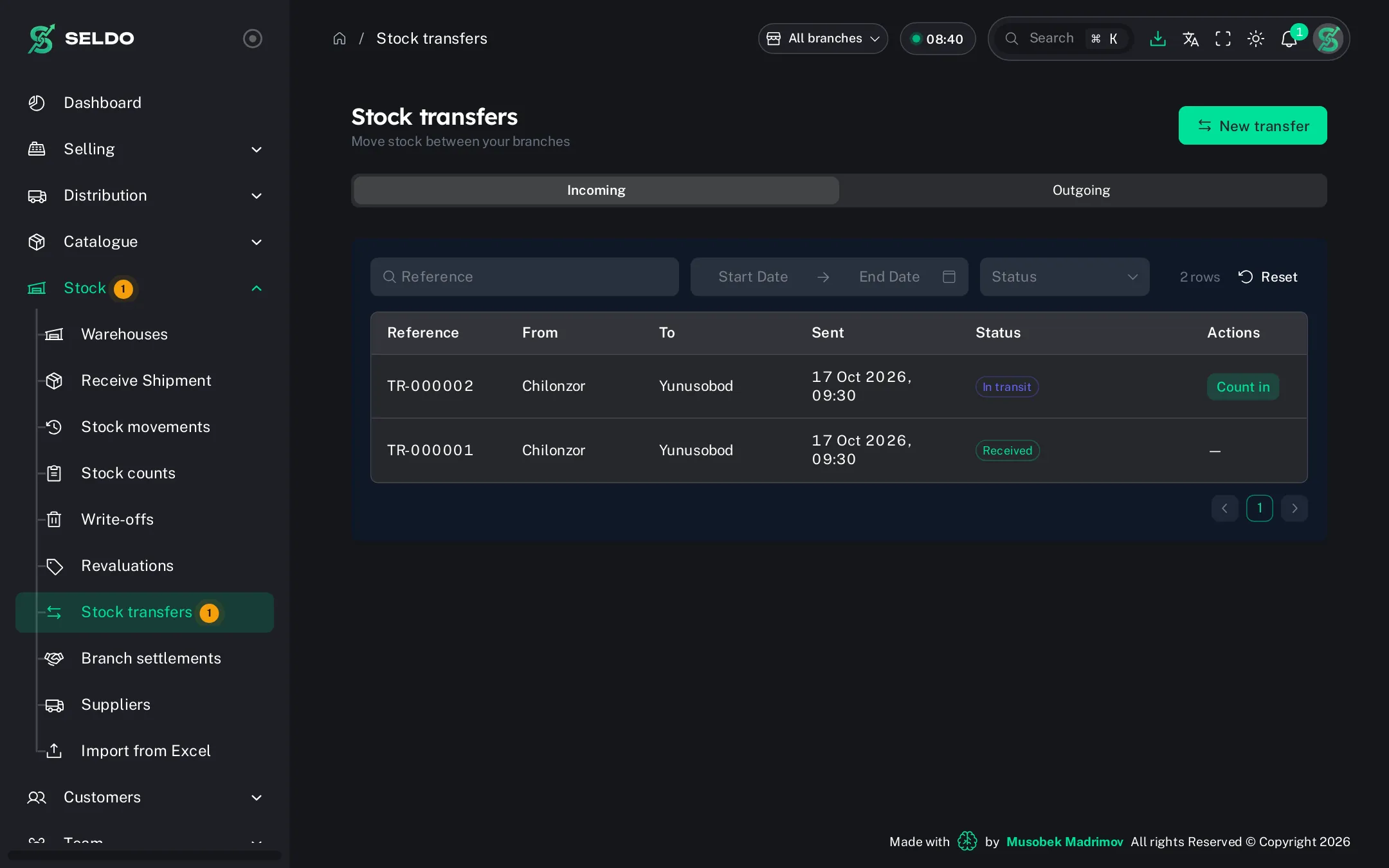This screenshot has height=868, width=1389.
Task: Switch theme with the sun icon
Action: click(1256, 39)
